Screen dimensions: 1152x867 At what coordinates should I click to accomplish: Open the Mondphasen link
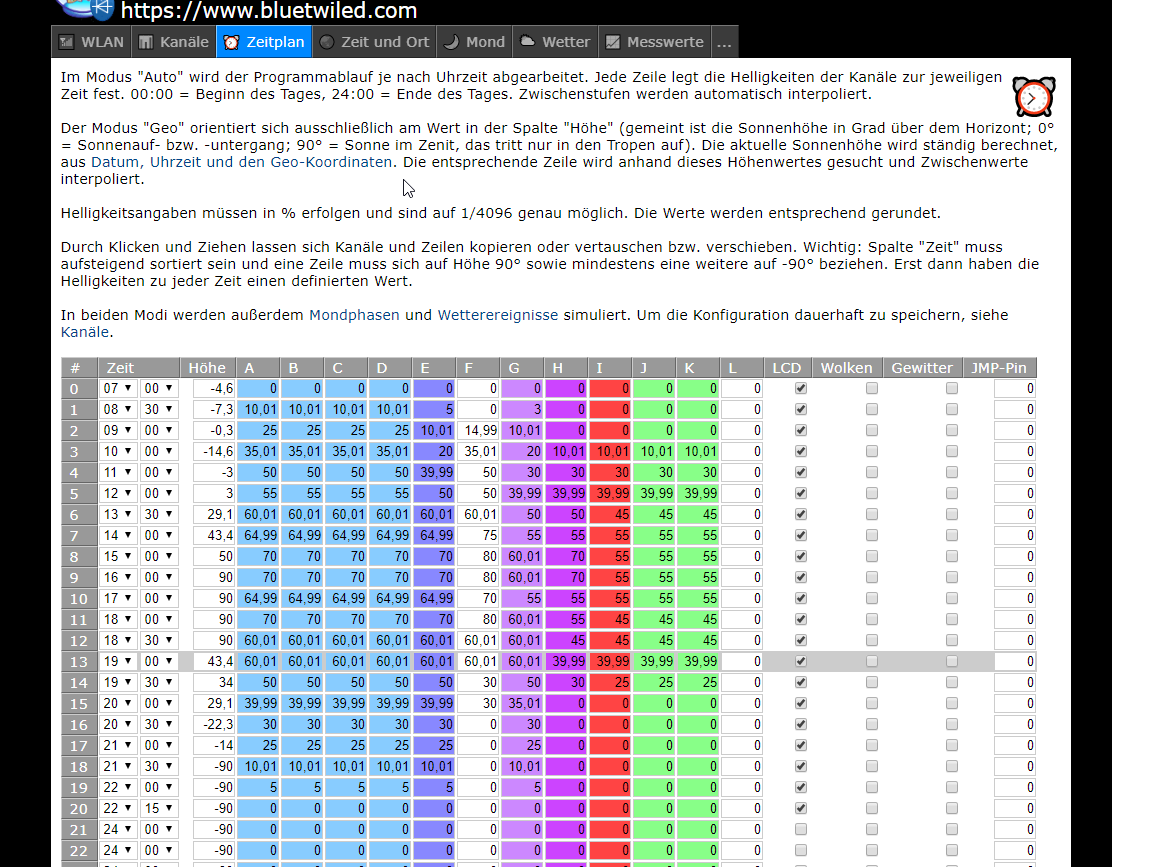pos(354,315)
